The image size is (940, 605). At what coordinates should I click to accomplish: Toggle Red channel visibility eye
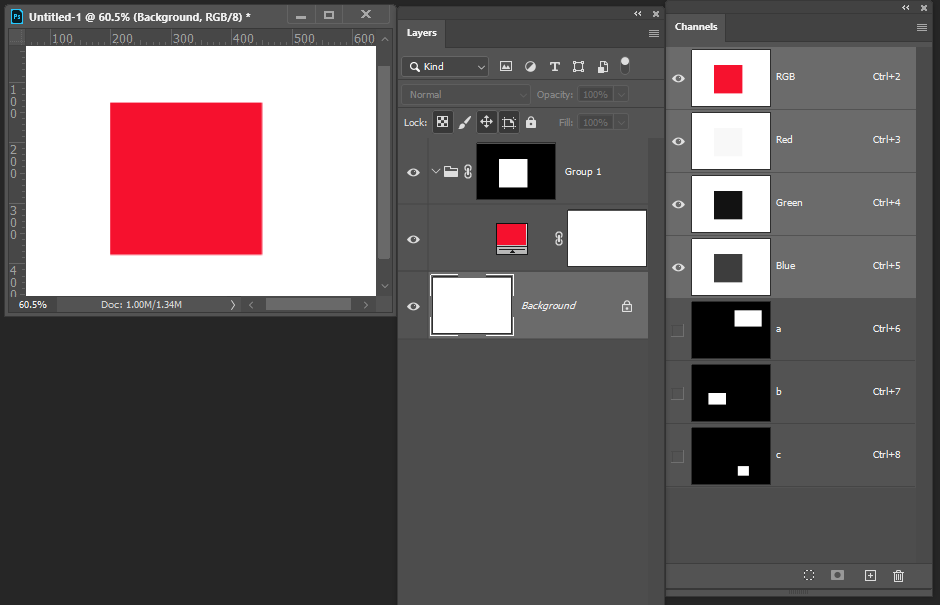(x=678, y=142)
